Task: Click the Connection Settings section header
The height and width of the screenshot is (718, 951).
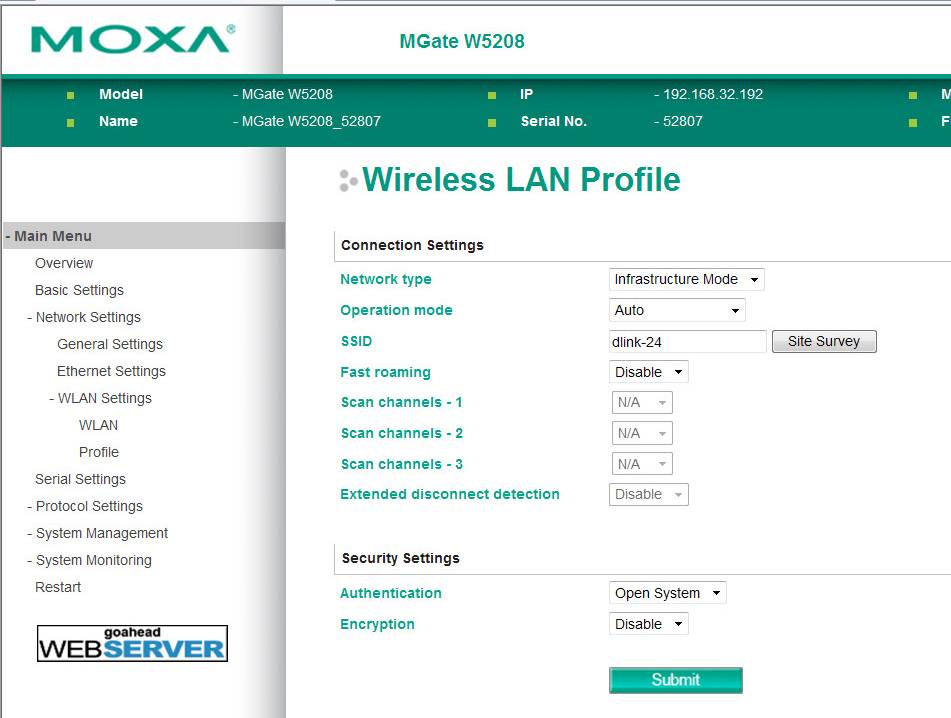Action: point(412,245)
